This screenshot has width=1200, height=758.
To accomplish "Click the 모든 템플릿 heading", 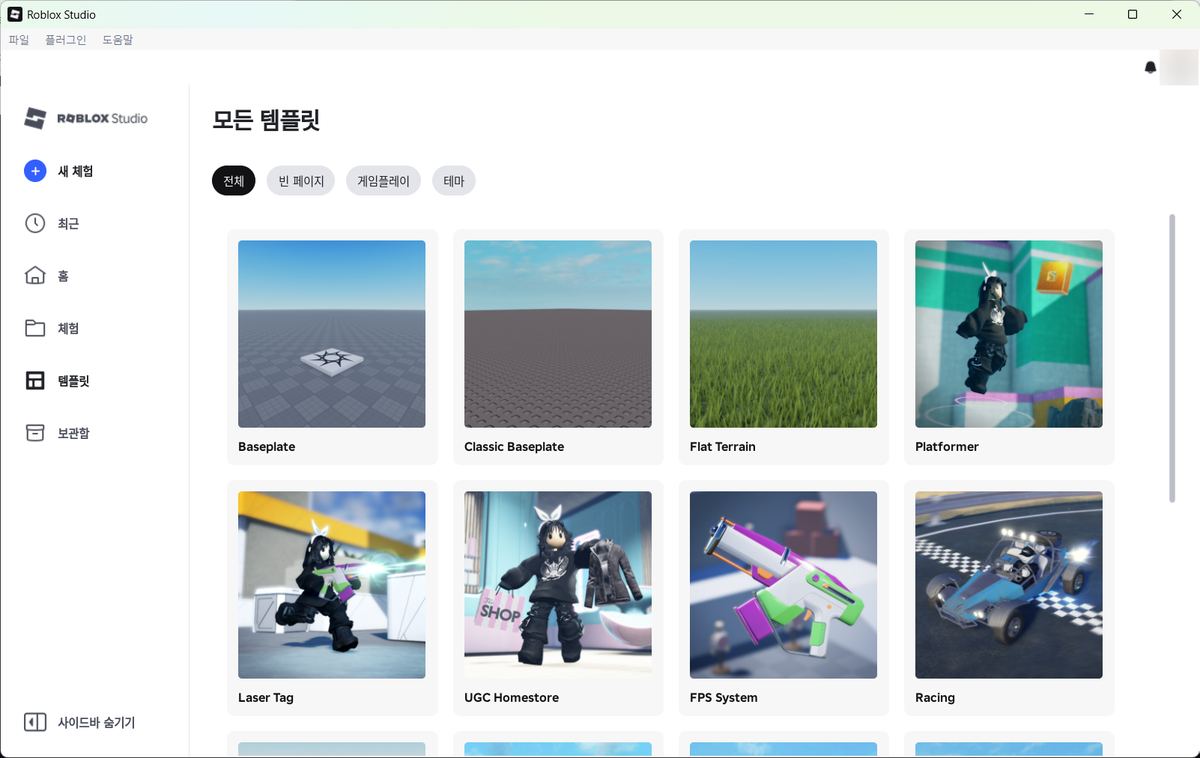I will (266, 120).
